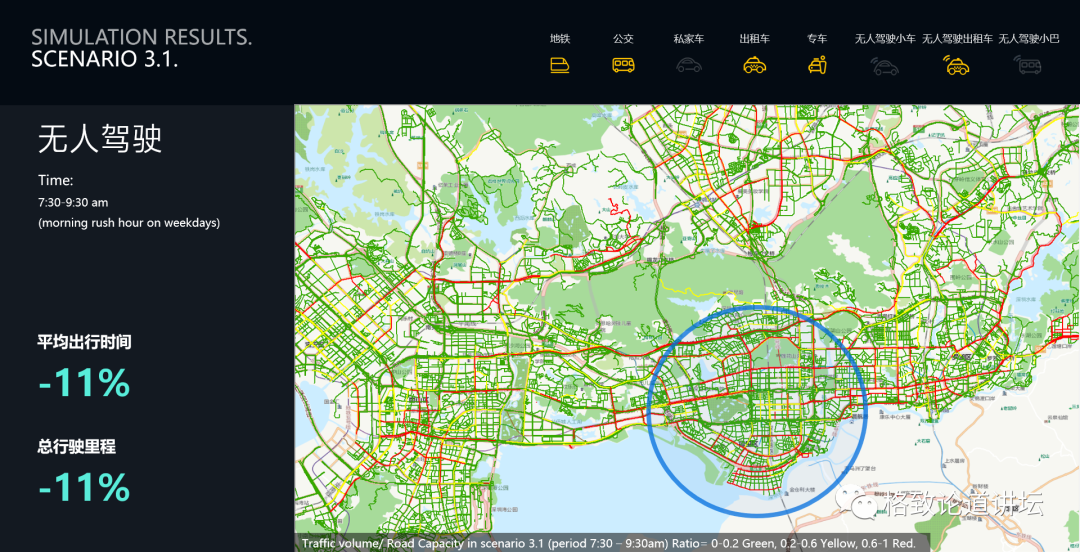The width and height of the screenshot is (1080, 552).
Task: Click the 无人驾驶 panel heading
Action: coord(100,139)
